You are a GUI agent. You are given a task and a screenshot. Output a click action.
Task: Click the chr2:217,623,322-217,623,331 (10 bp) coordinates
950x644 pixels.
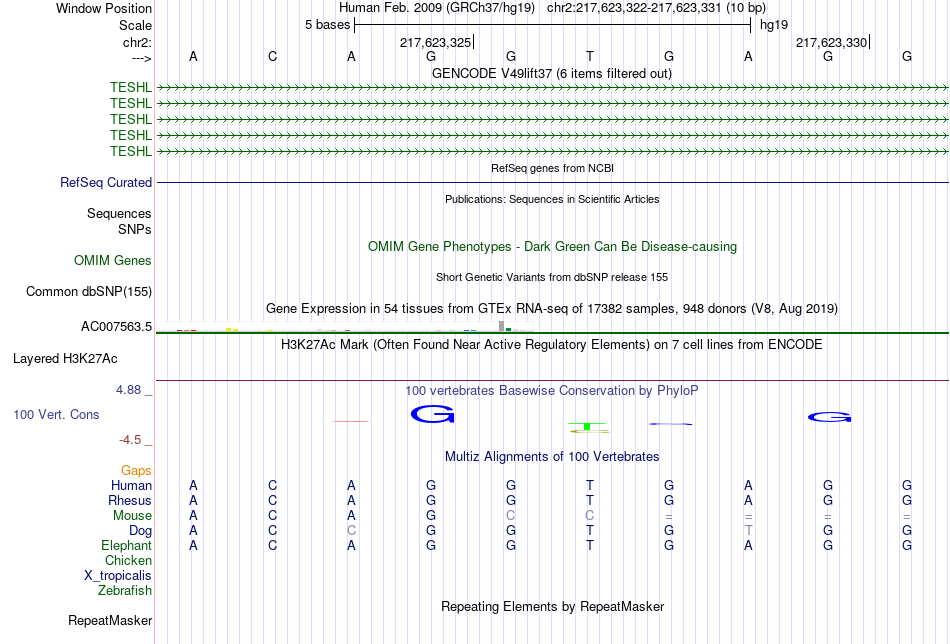tap(656, 8)
